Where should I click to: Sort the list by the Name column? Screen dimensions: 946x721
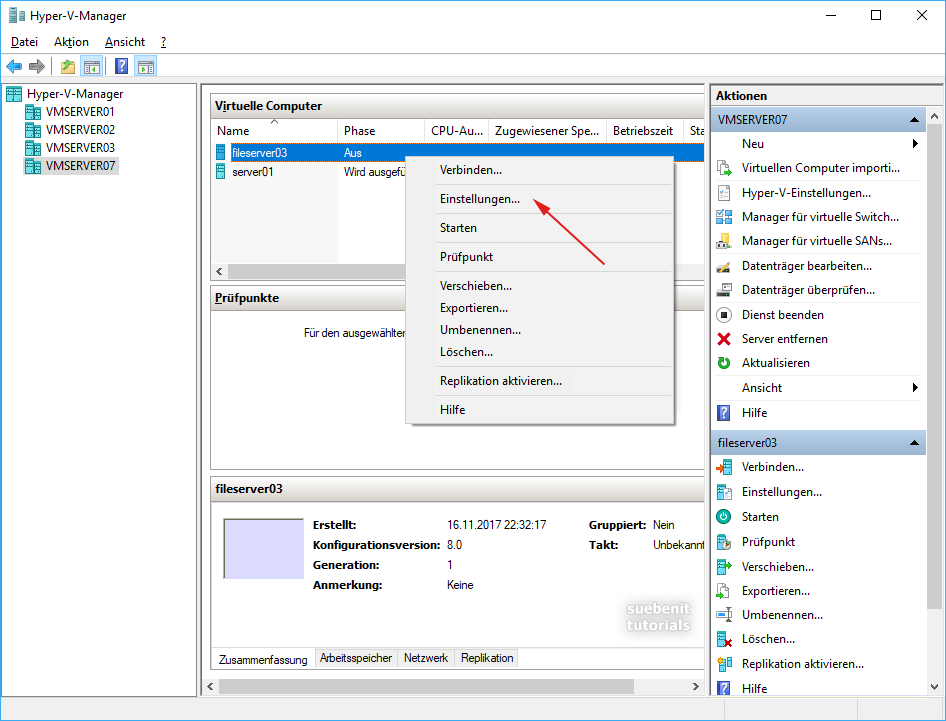[x=274, y=131]
